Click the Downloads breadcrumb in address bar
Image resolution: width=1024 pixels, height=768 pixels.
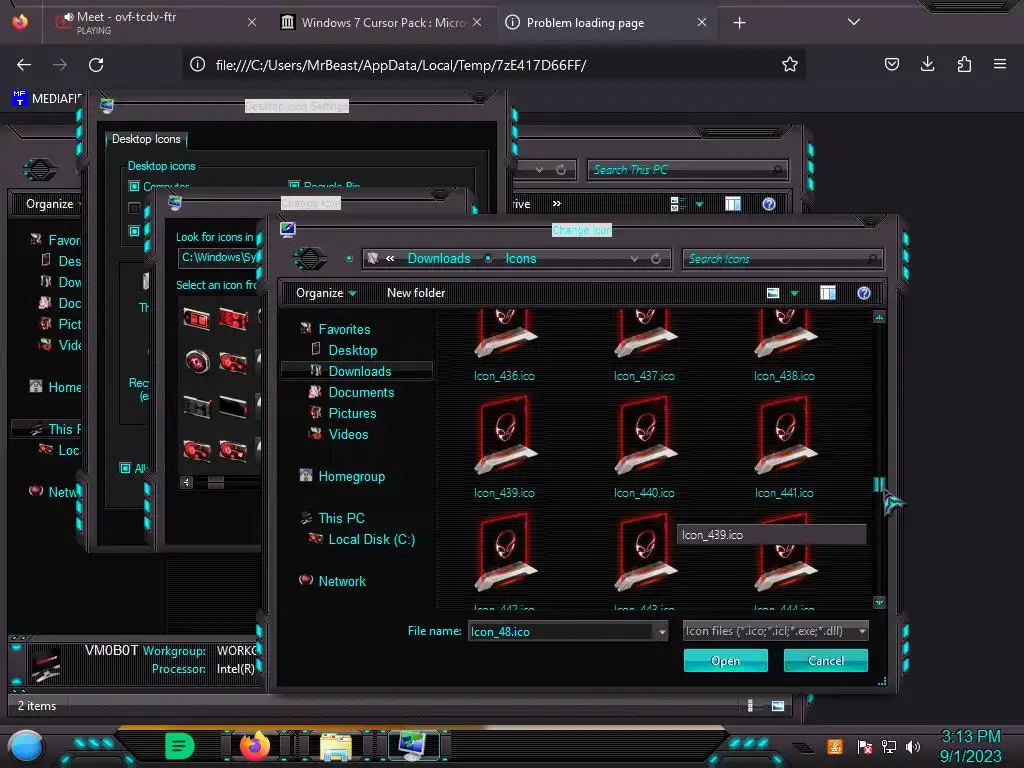(x=439, y=258)
